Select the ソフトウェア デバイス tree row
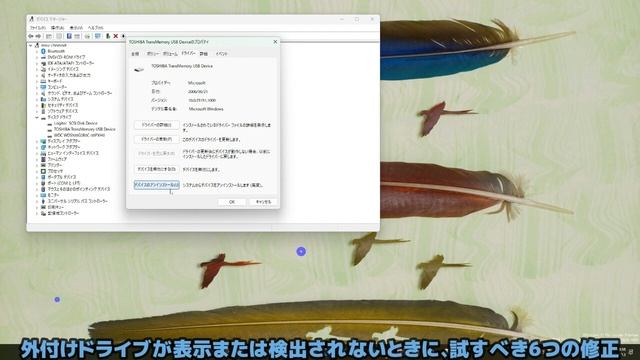 (x=62, y=111)
